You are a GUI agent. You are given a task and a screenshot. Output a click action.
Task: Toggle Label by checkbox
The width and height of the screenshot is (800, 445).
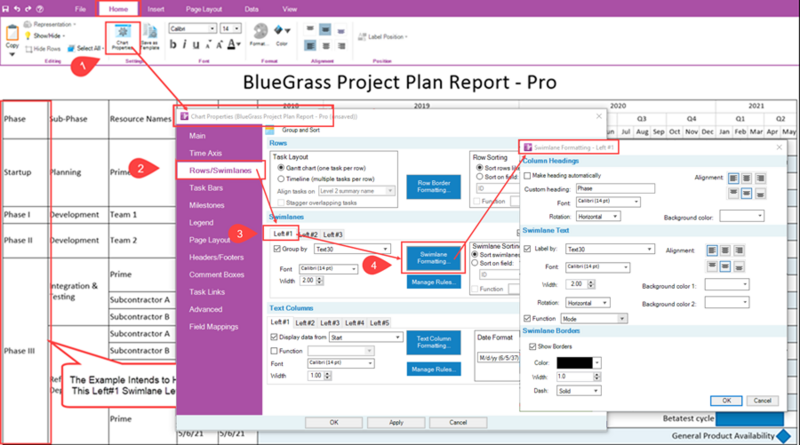[x=528, y=249]
